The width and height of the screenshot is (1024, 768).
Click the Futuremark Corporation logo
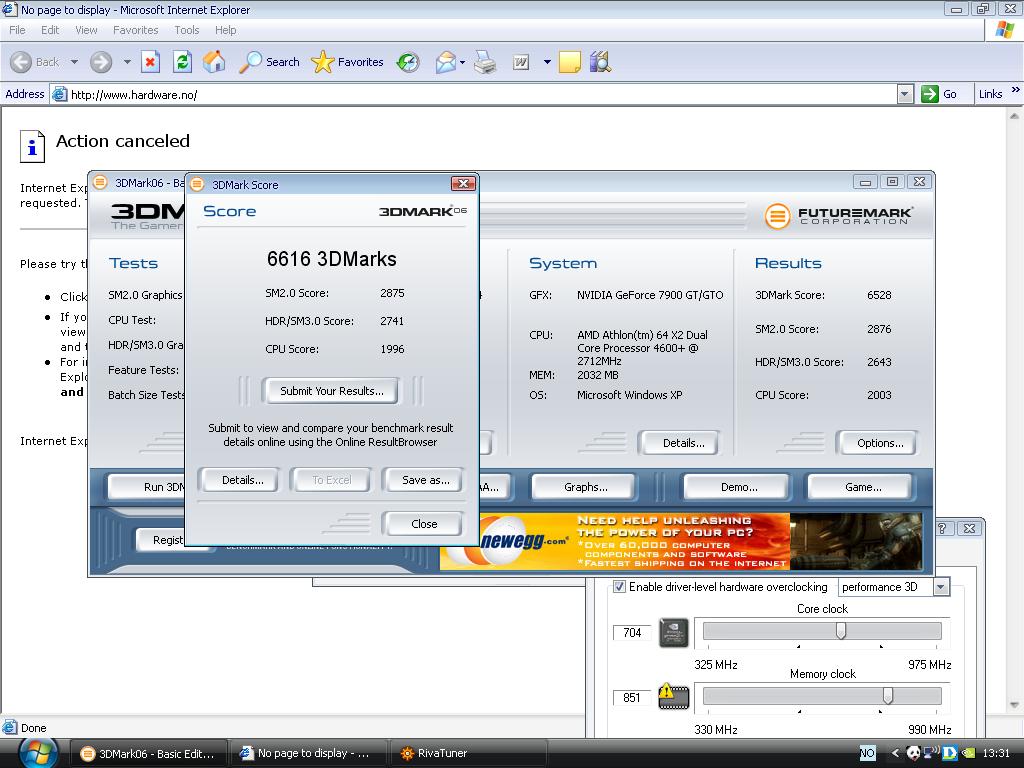838,216
